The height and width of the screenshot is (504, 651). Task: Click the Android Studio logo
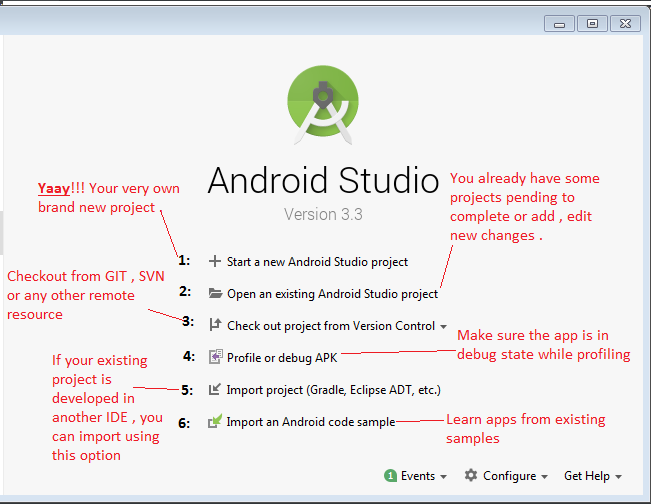click(323, 105)
